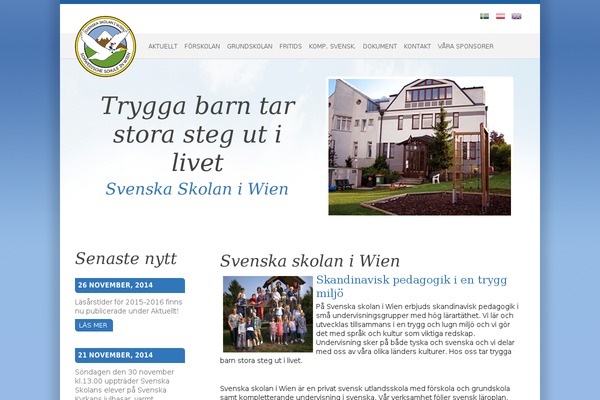Switch language via the Swedish flag icon
This screenshot has height=400, width=600.
pyautogui.click(x=484, y=16)
